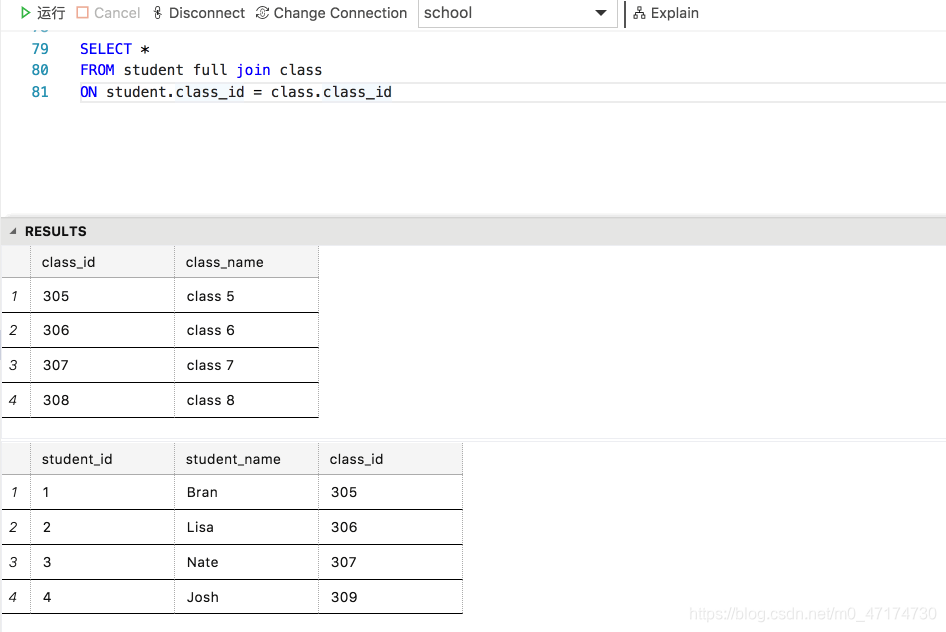The width and height of the screenshot is (946, 632).
Task: Click student_id column header
Action: coord(103,459)
